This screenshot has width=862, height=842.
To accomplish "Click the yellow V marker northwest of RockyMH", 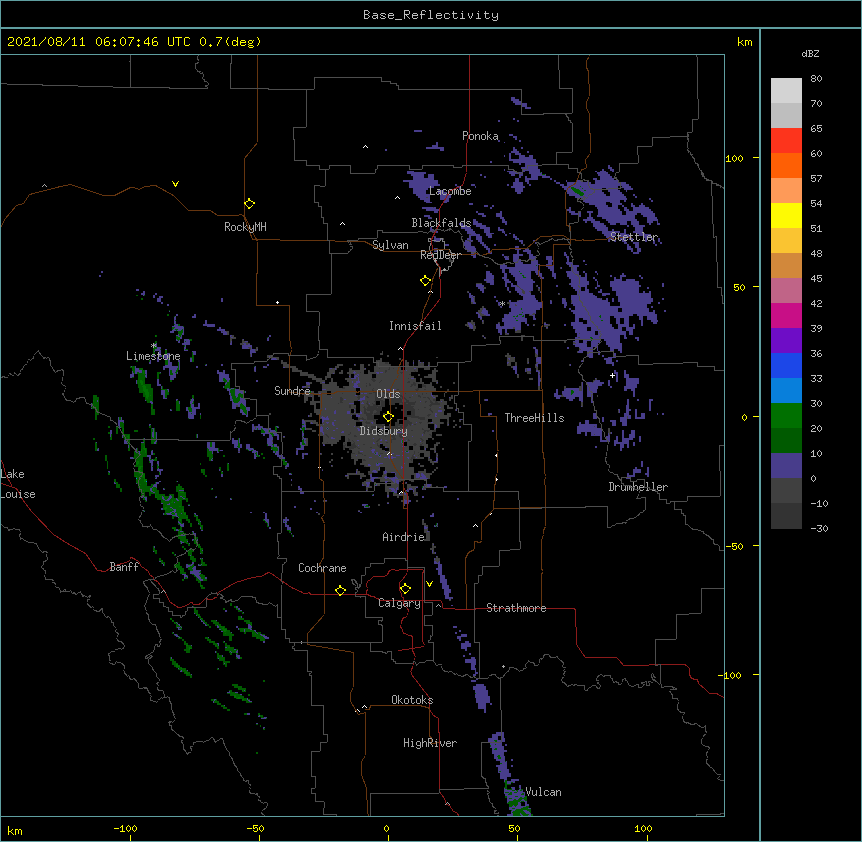I will pos(175,184).
